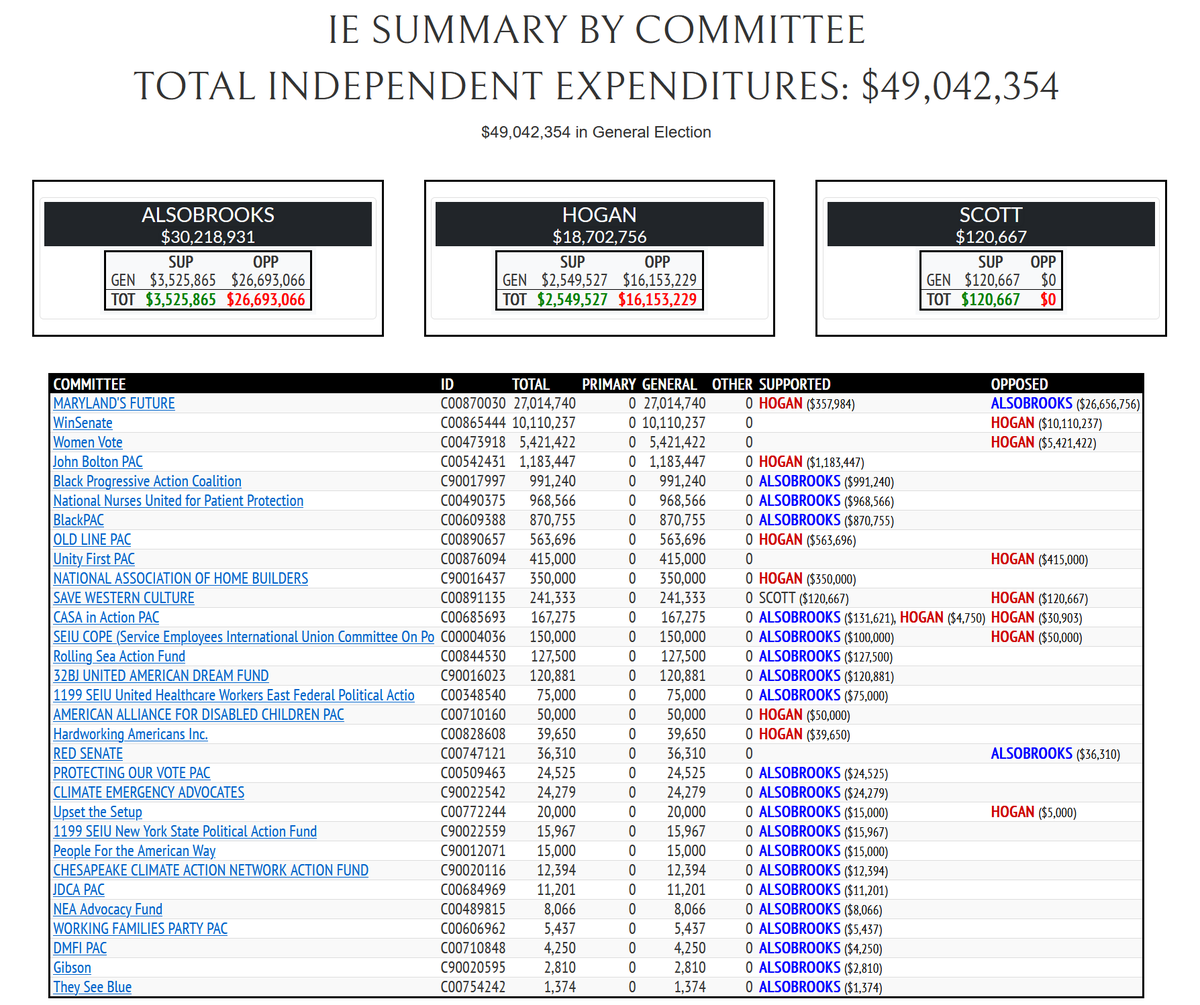
Task: Click the COMMITTEE column header
Action: click(x=90, y=384)
